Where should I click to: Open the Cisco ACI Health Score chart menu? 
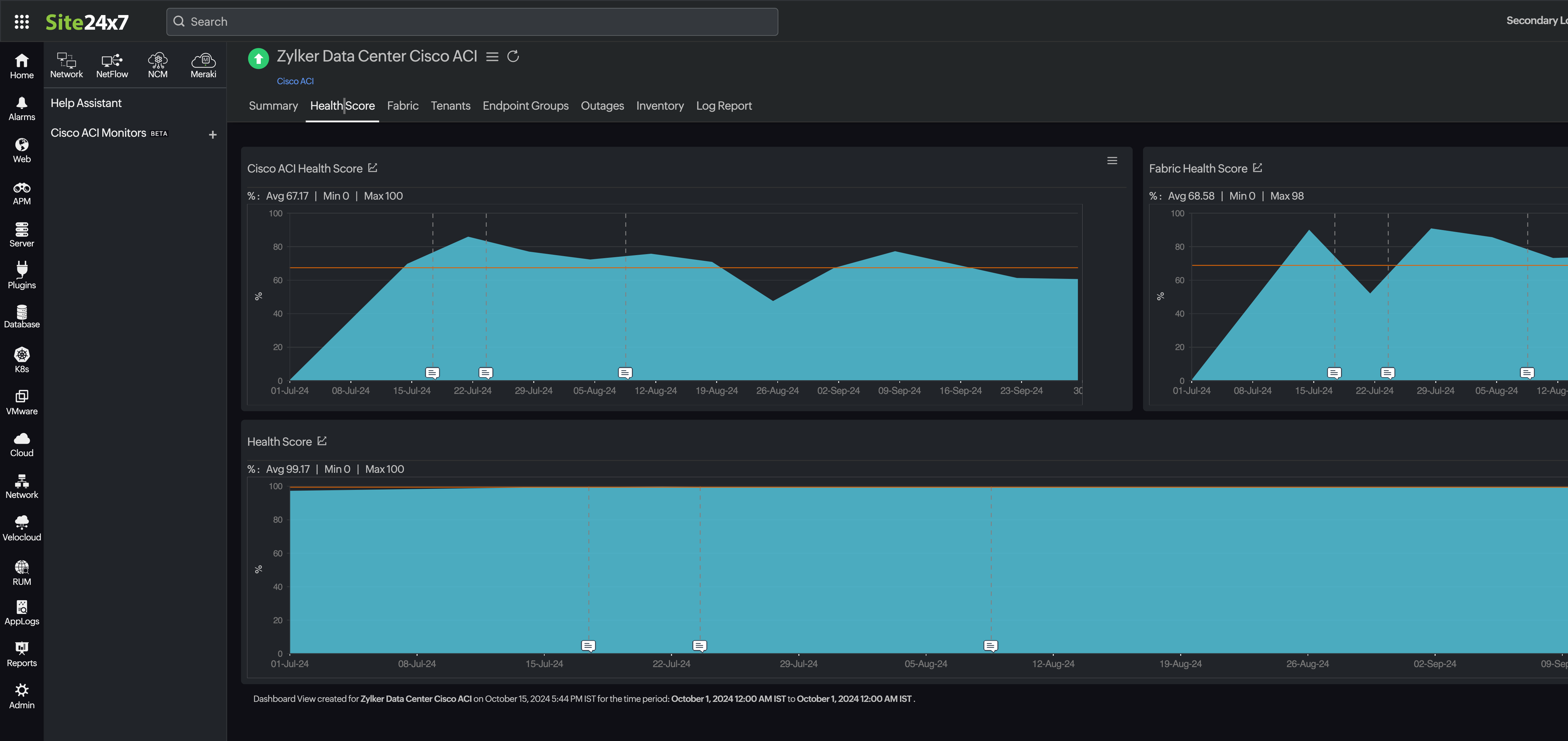1112,160
